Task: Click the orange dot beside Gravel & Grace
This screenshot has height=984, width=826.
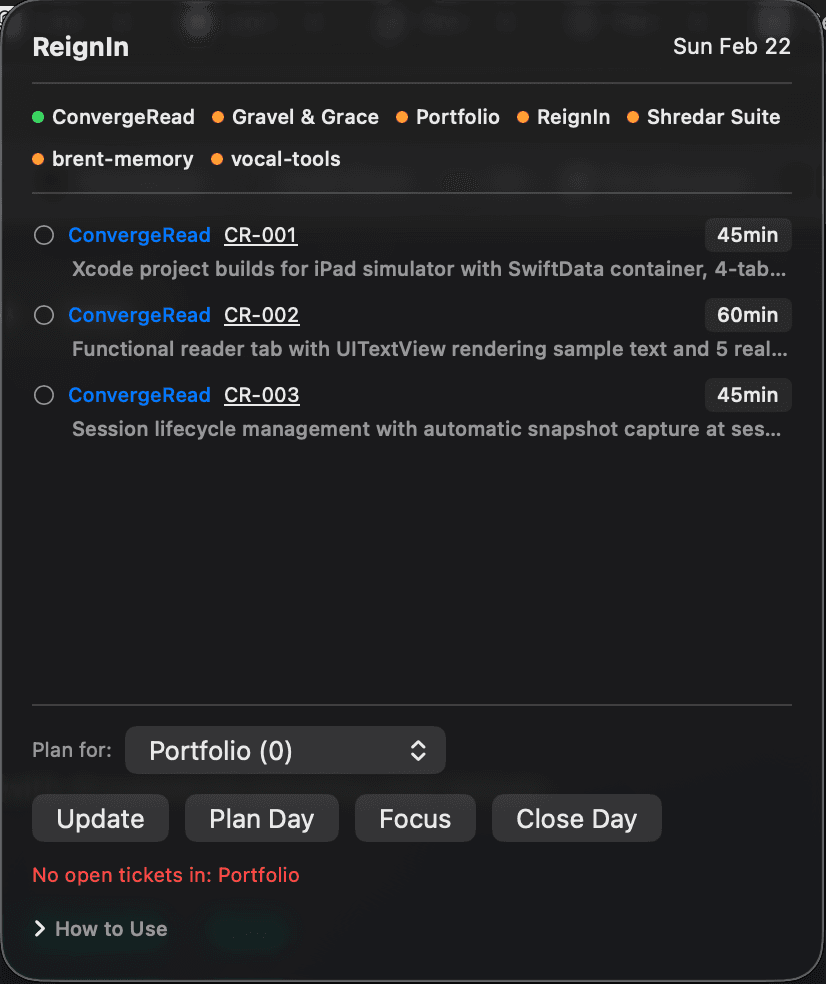Action: coord(217,117)
